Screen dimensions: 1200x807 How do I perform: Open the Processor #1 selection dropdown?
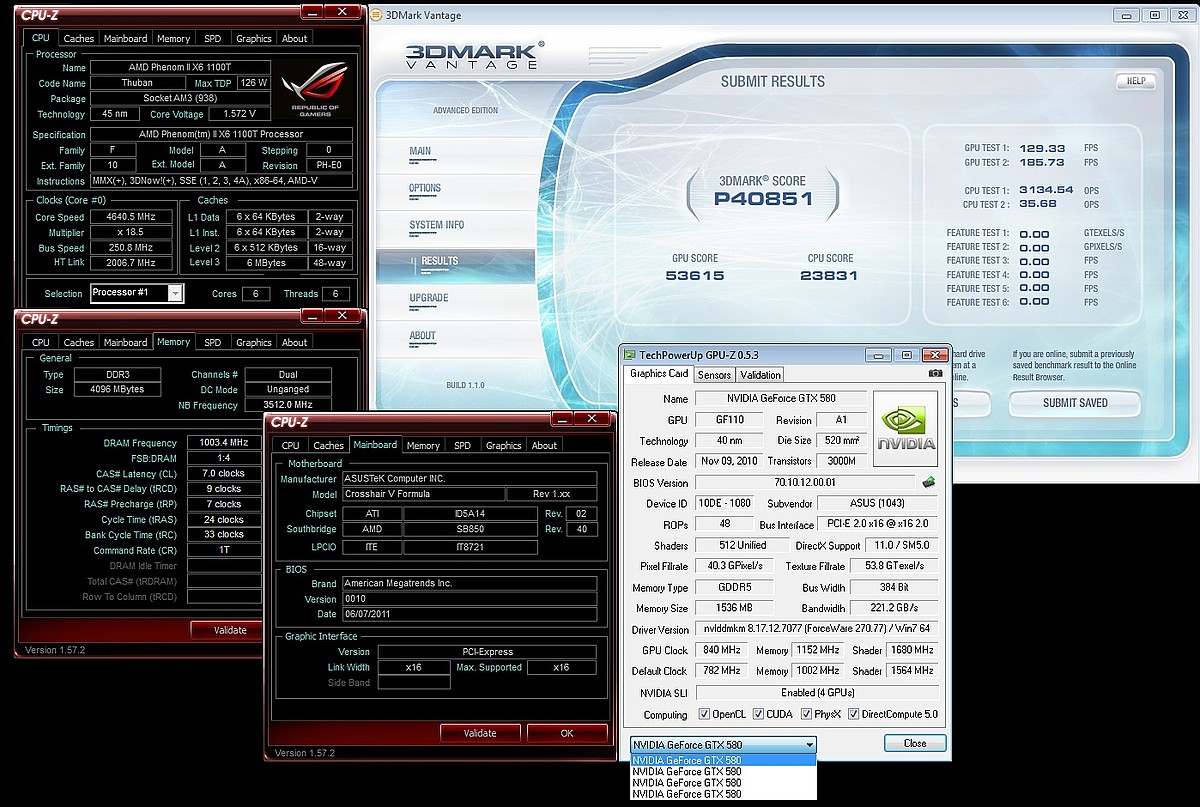[x=176, y=293]
